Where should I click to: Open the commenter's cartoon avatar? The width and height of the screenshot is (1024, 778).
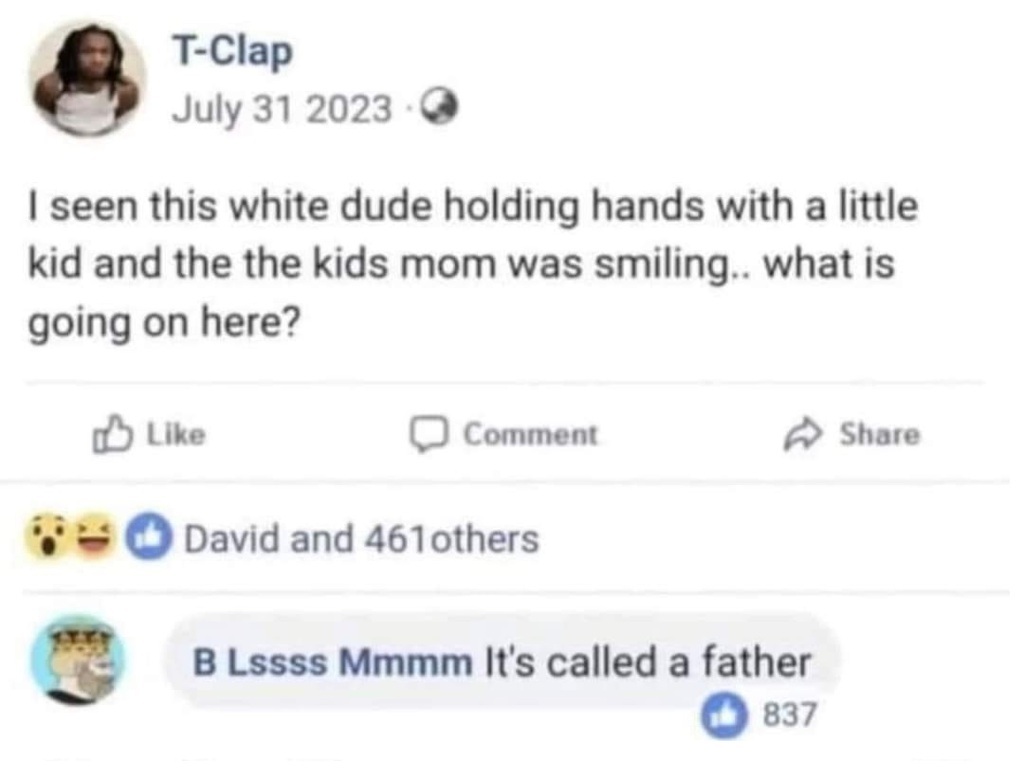click(77, 660)
